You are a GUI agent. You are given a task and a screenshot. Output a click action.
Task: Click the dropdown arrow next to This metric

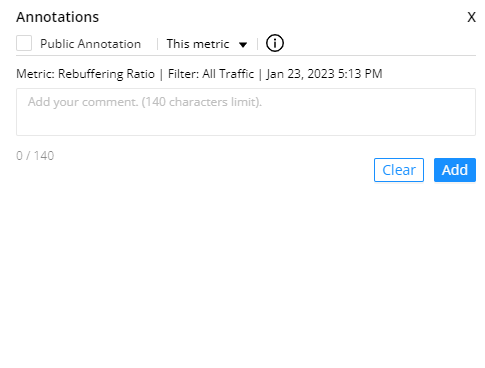[243, 44]
